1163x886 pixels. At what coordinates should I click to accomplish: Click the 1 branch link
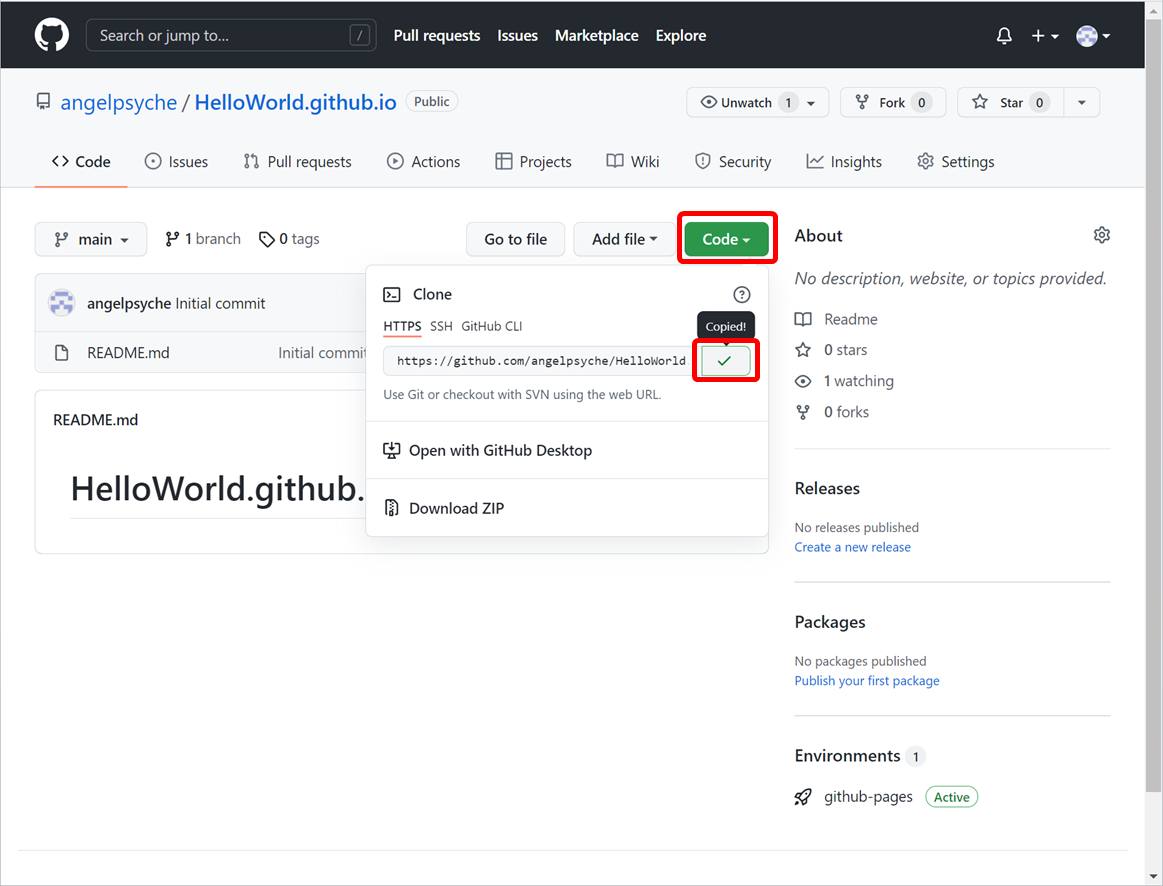tap(203, 239)
